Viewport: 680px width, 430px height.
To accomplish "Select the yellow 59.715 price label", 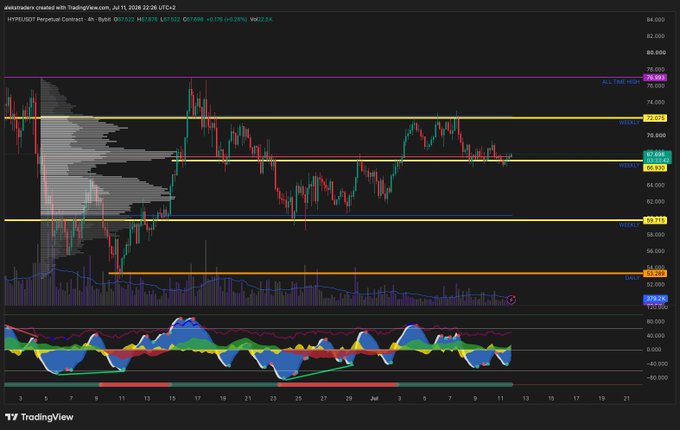I will coord(654,220).
